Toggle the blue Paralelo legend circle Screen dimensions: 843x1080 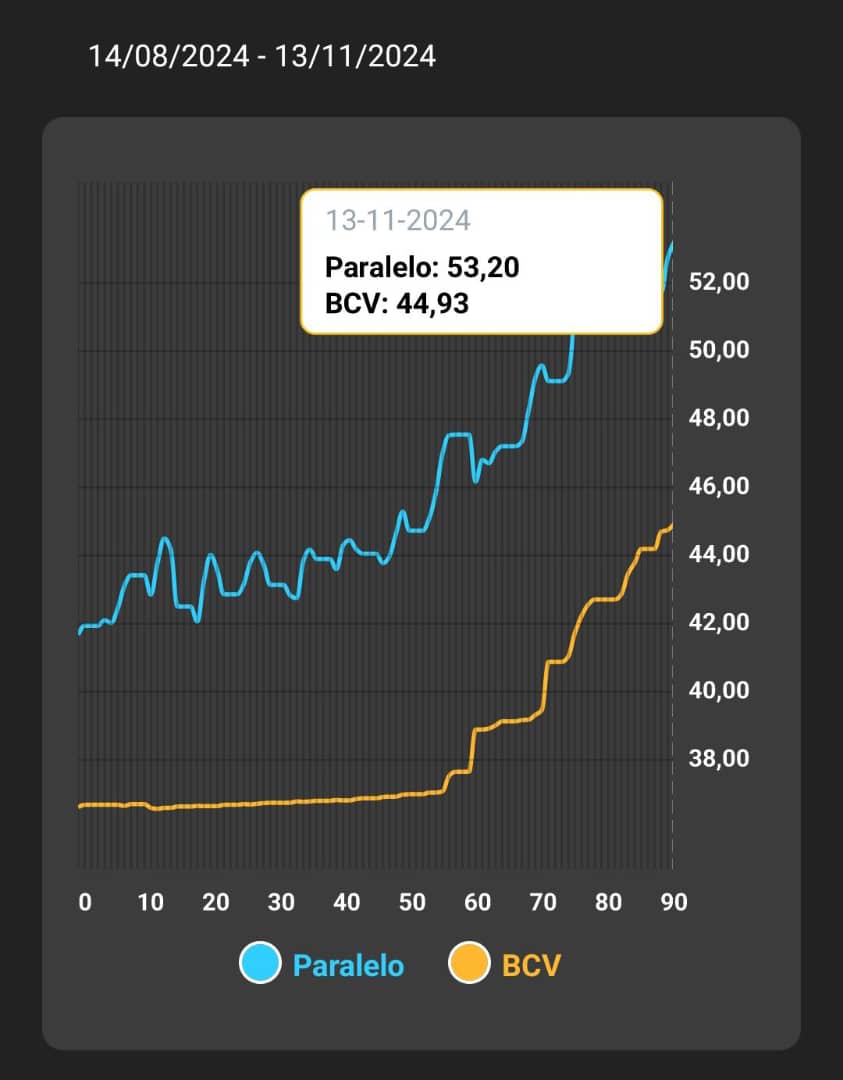pos(260,964)
